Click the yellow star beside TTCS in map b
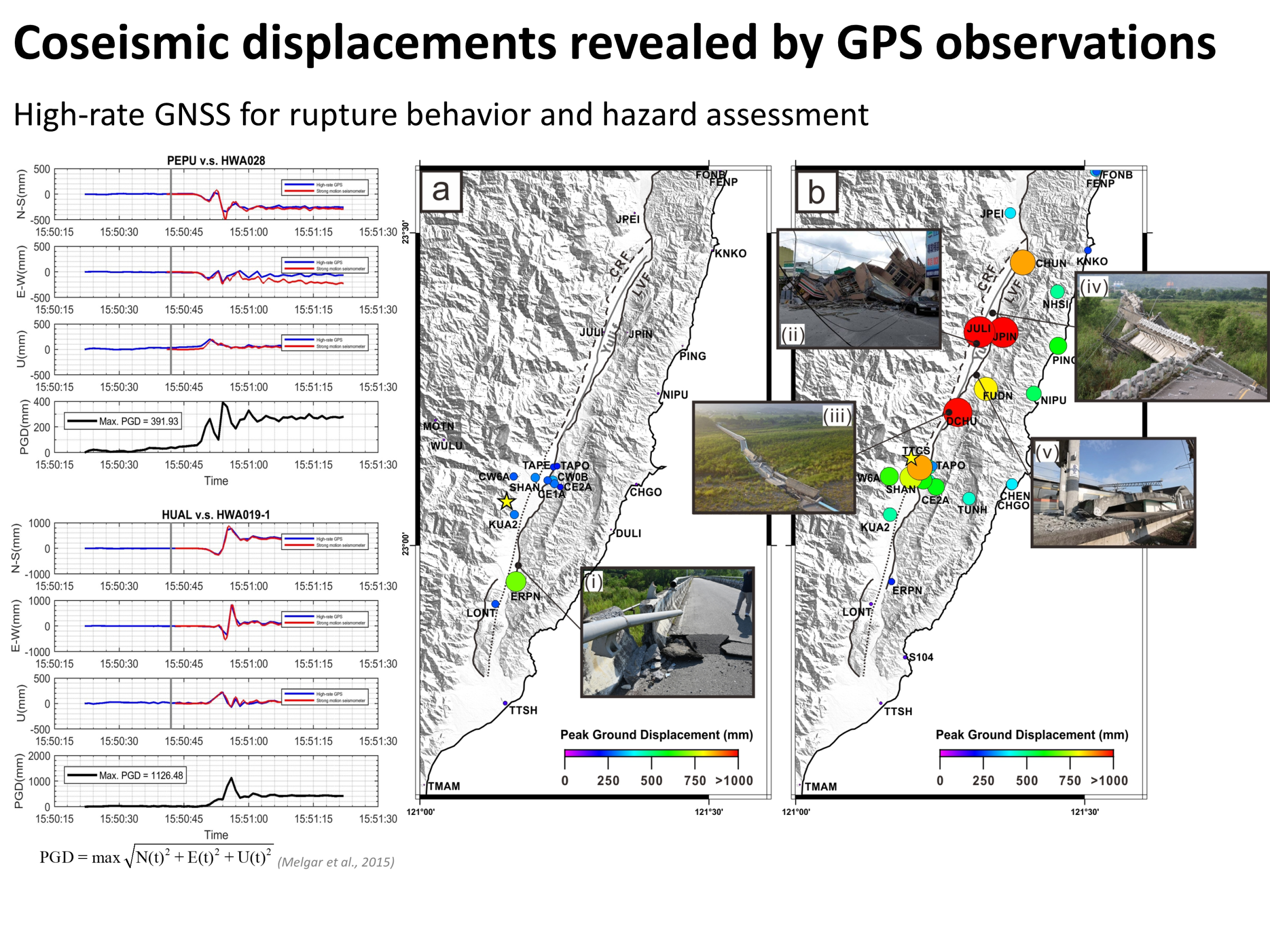The image size is (1270, 952). (x=911, y=457)
